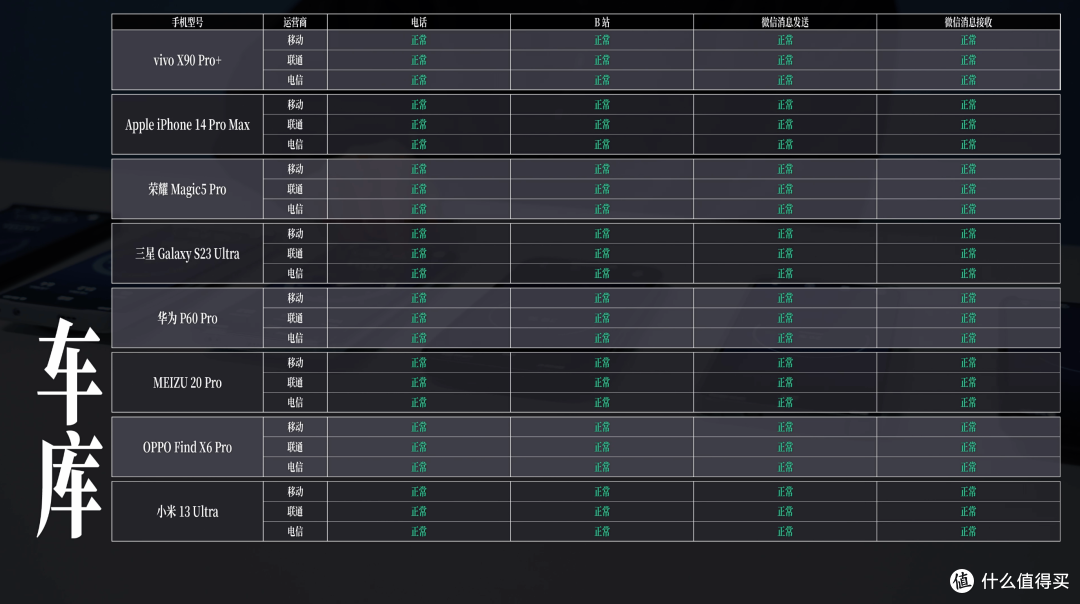Image resolution: width=1080 pixels, height=604 pixels.
Task: Click 电信 carrier cell for 荣耀 Magic5 Pro
Action: tap(295, 209)
